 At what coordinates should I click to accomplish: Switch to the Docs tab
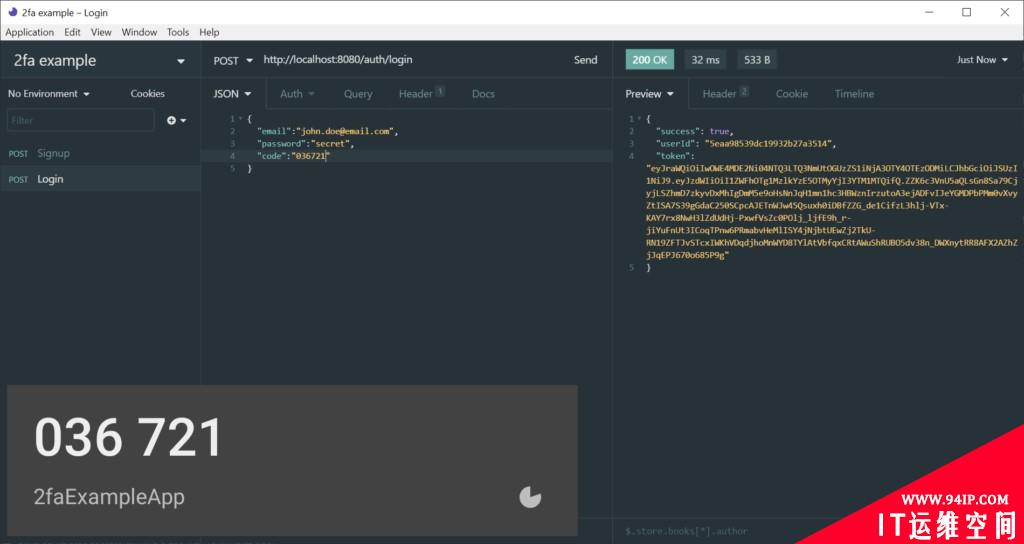[483, 94]
